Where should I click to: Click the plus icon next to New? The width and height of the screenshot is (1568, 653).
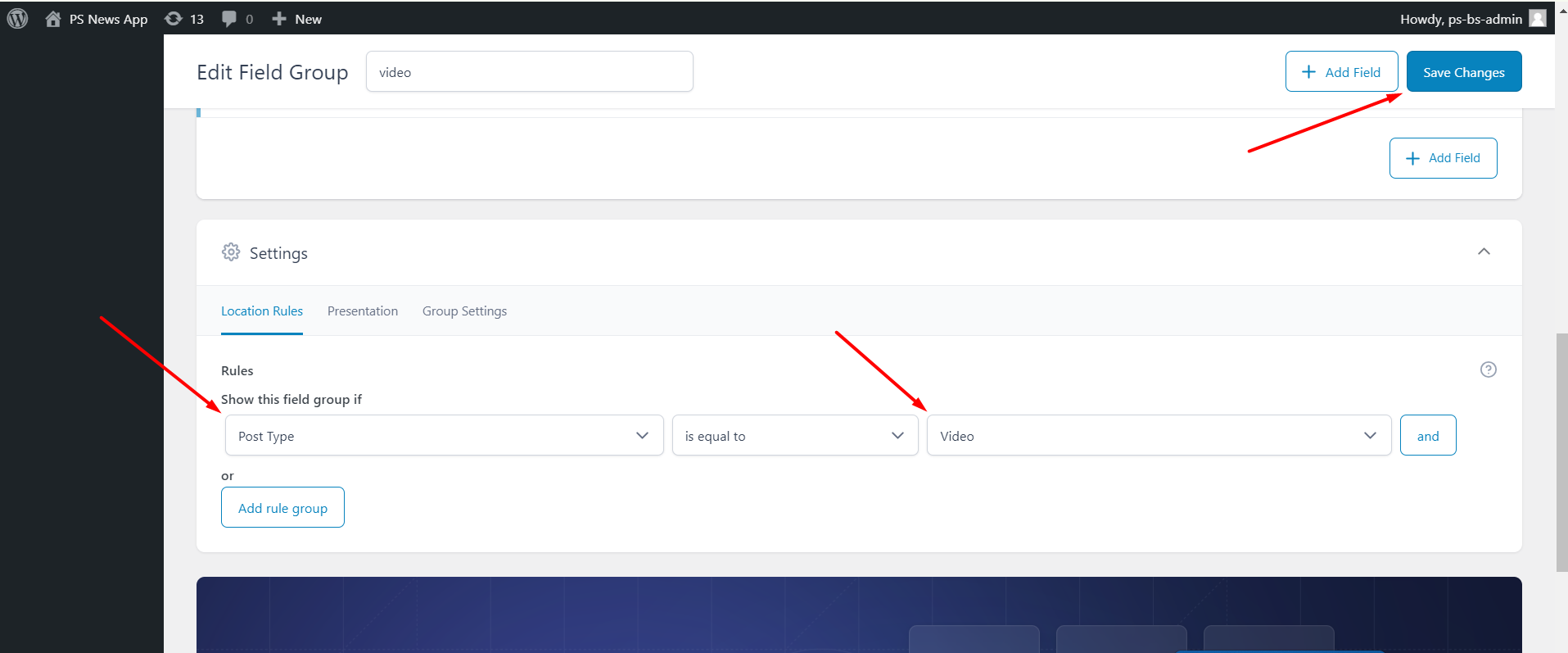[279, 19]
